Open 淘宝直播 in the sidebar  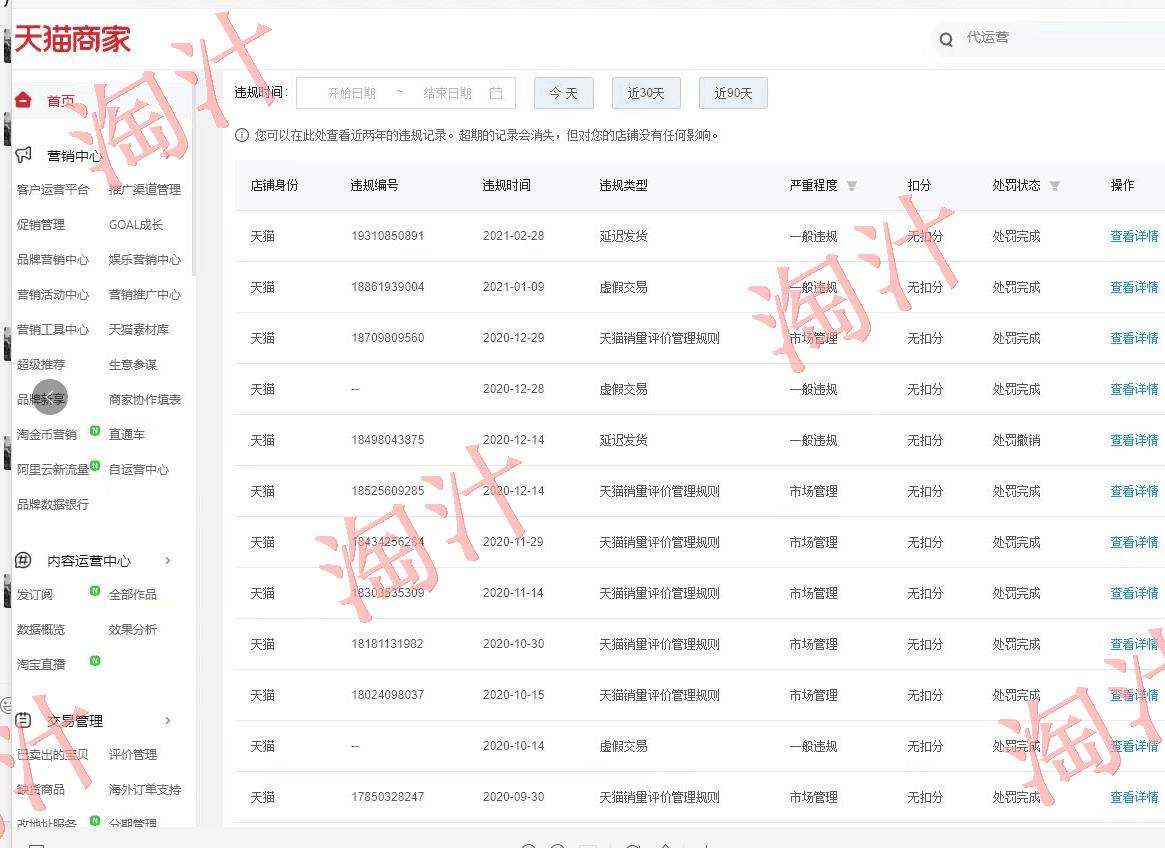tap(41, 664)
